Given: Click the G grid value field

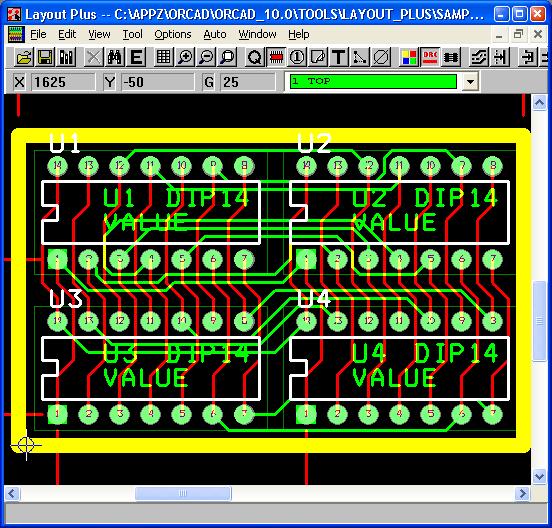Looking at the screenshot, I should click(x=247, y=82).
